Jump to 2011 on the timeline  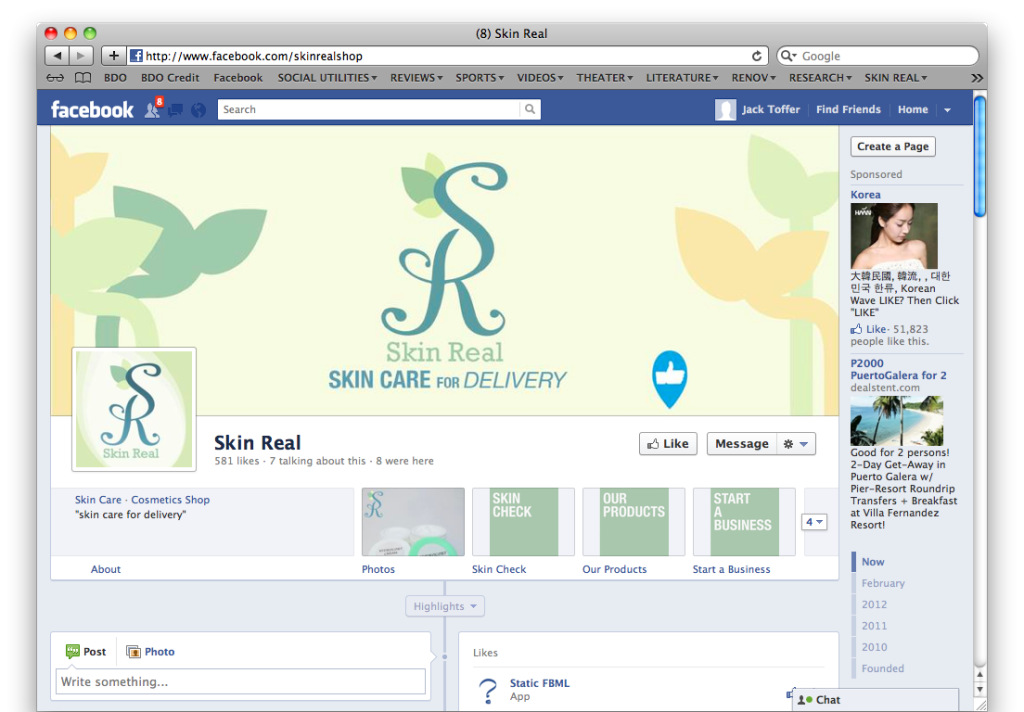874,626
